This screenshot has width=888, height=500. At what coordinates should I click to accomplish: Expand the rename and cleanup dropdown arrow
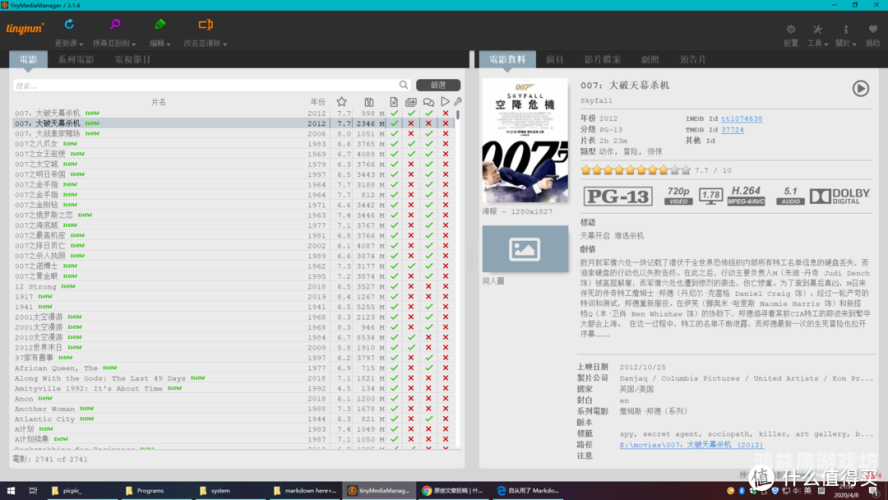[225, 44]
